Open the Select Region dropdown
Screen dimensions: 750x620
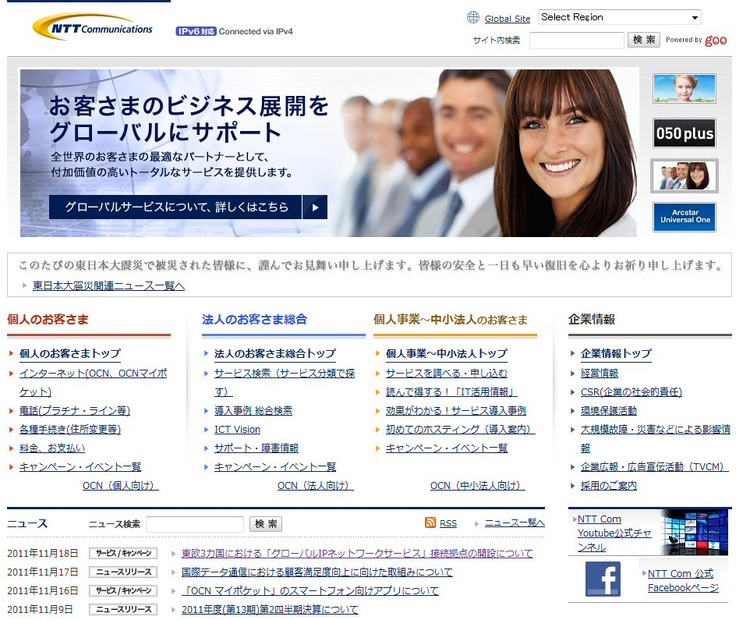pos(619,17)
